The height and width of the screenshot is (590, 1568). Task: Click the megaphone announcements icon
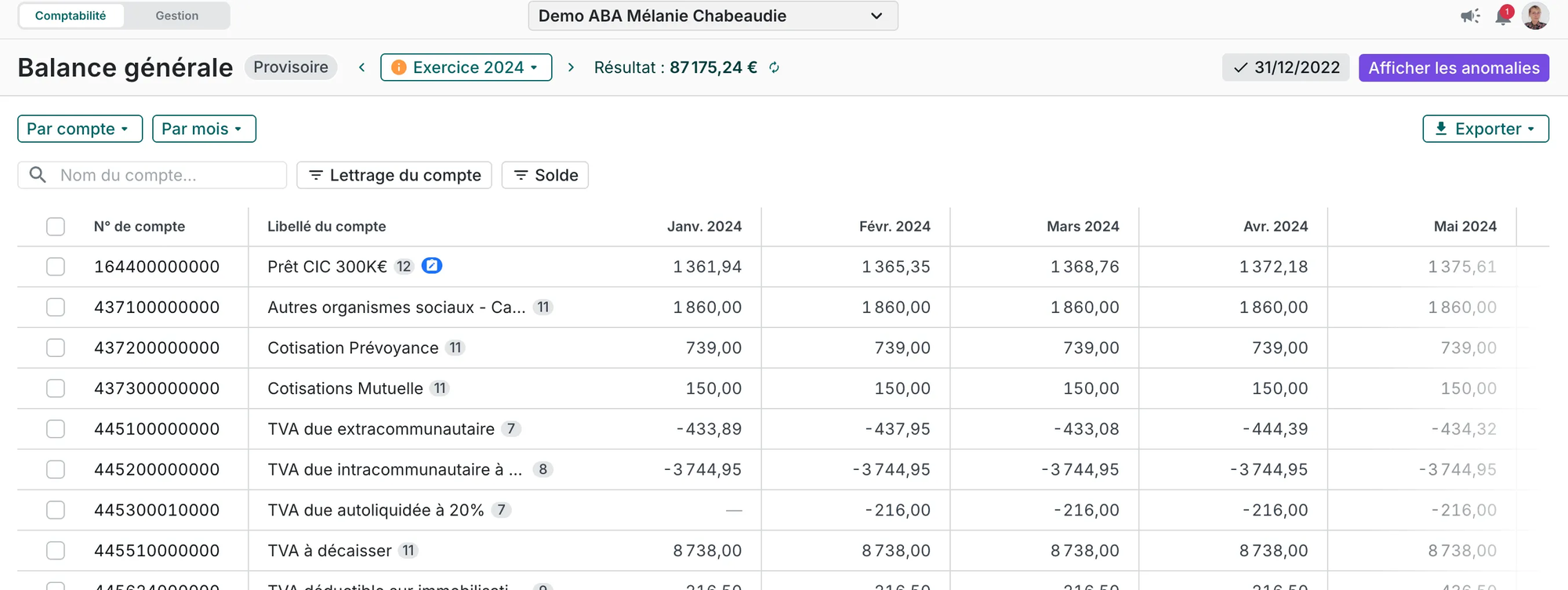click(x=1470, y=16)
